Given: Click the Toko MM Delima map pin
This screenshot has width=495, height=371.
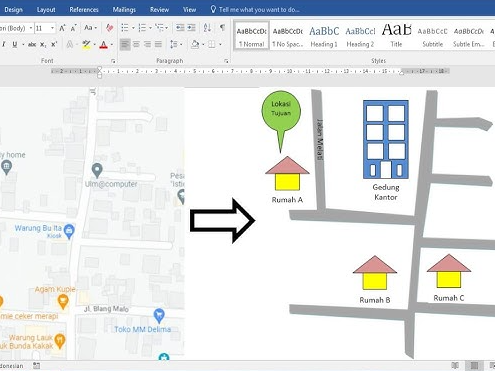Looking at the screenshot, I should coord(159,315).
